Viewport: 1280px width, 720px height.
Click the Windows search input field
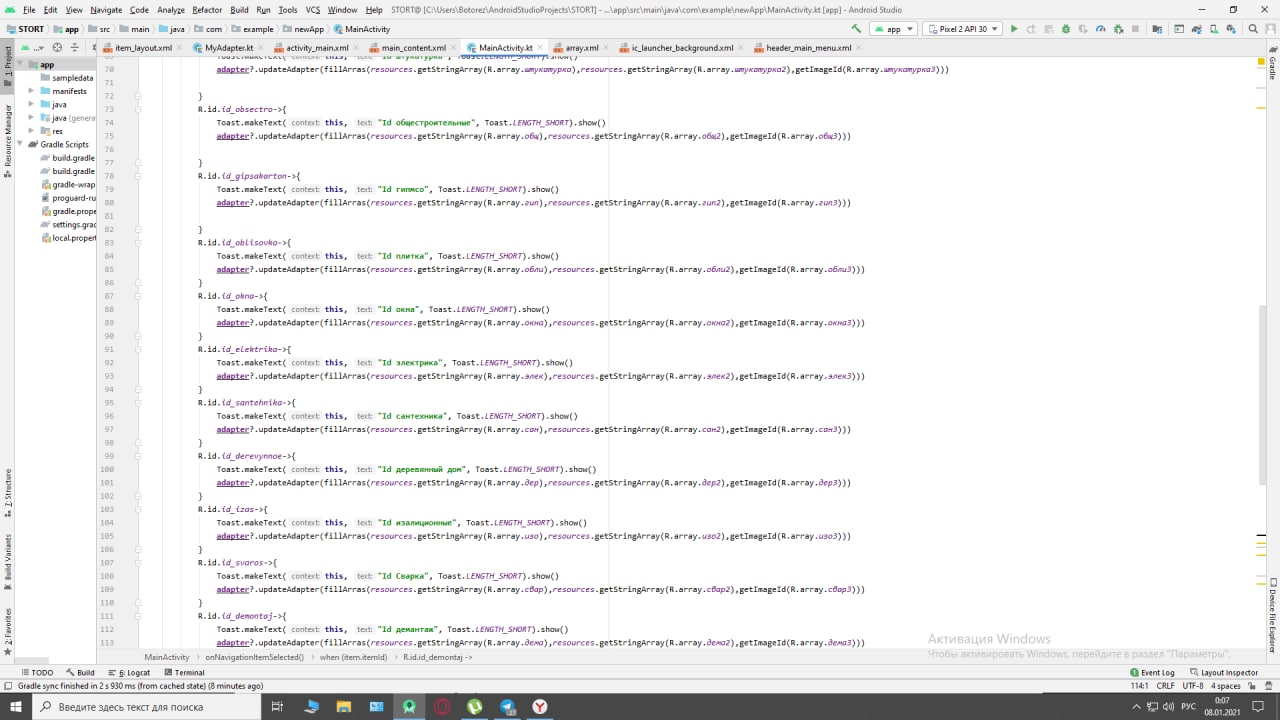[145, 707]
